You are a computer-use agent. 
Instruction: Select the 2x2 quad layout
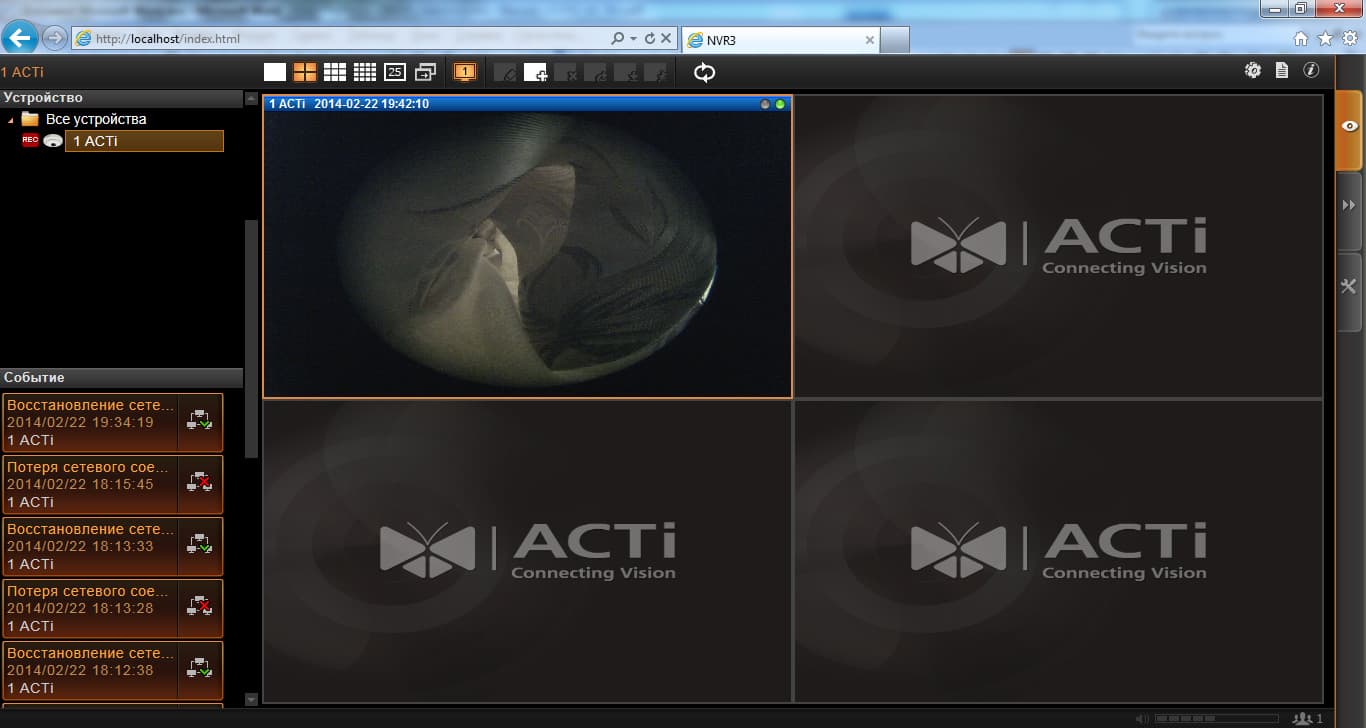click(305, 72)
